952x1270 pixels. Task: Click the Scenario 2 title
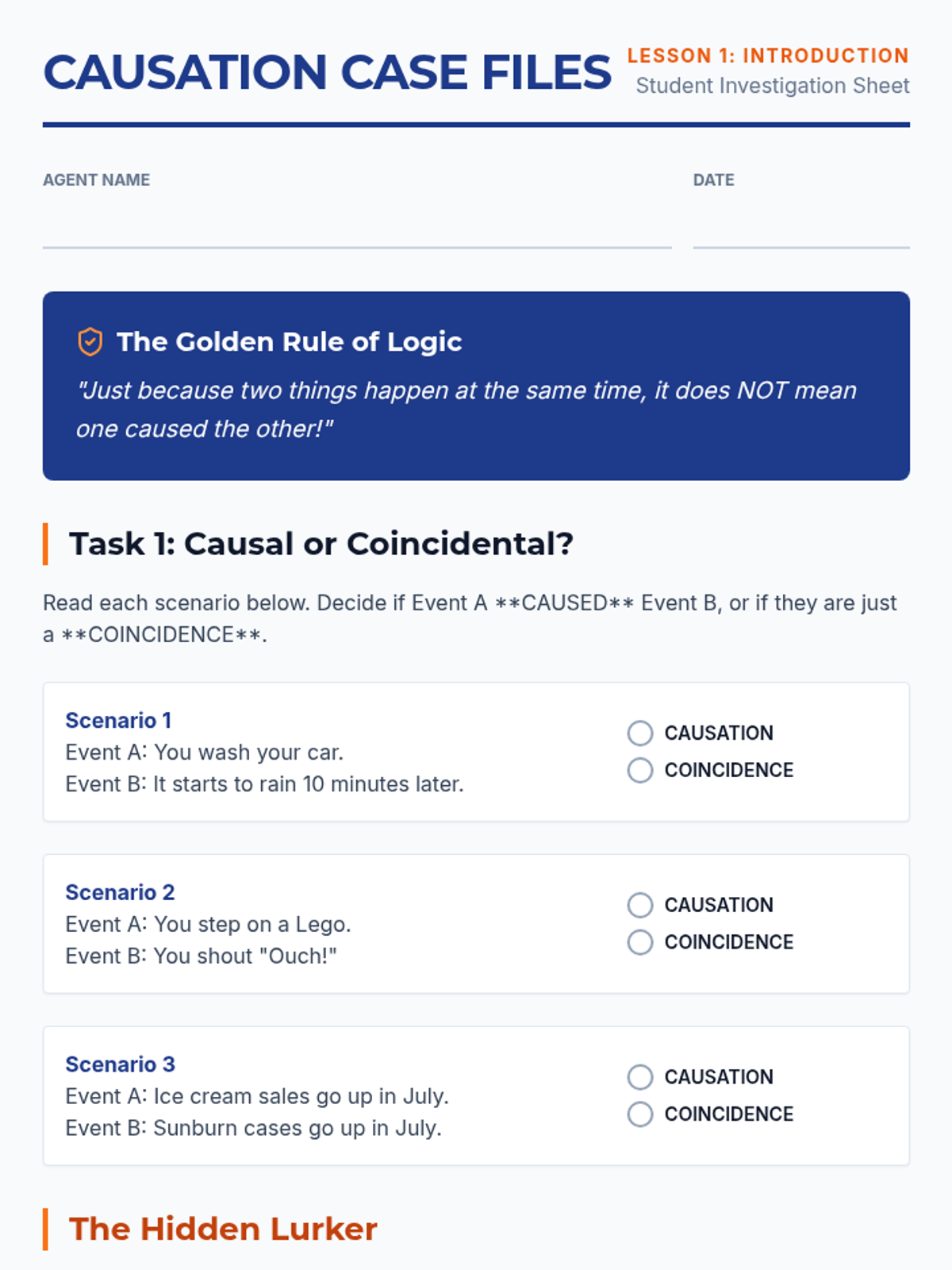(120, 893)
